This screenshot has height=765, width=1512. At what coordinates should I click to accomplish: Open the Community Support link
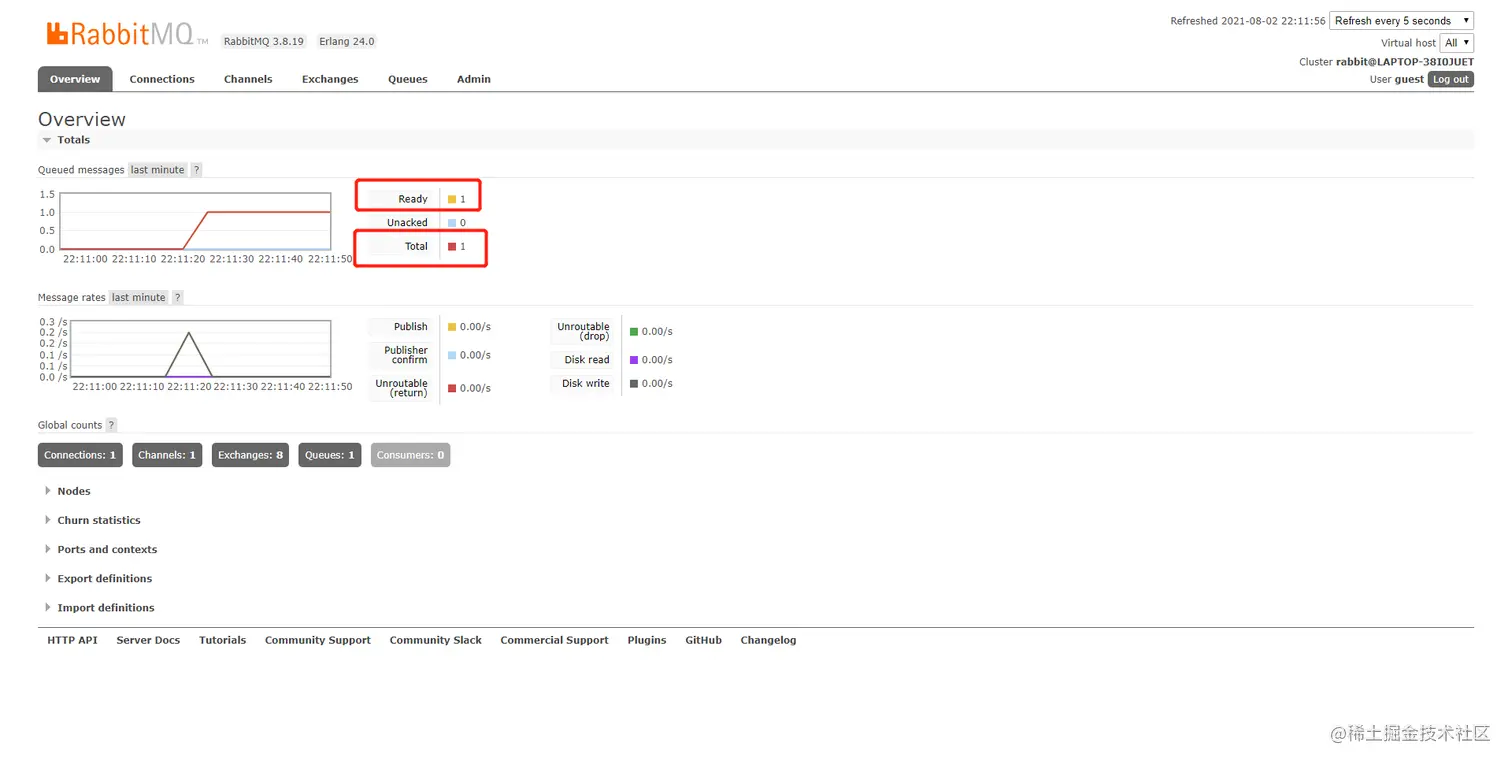(318, 640)
